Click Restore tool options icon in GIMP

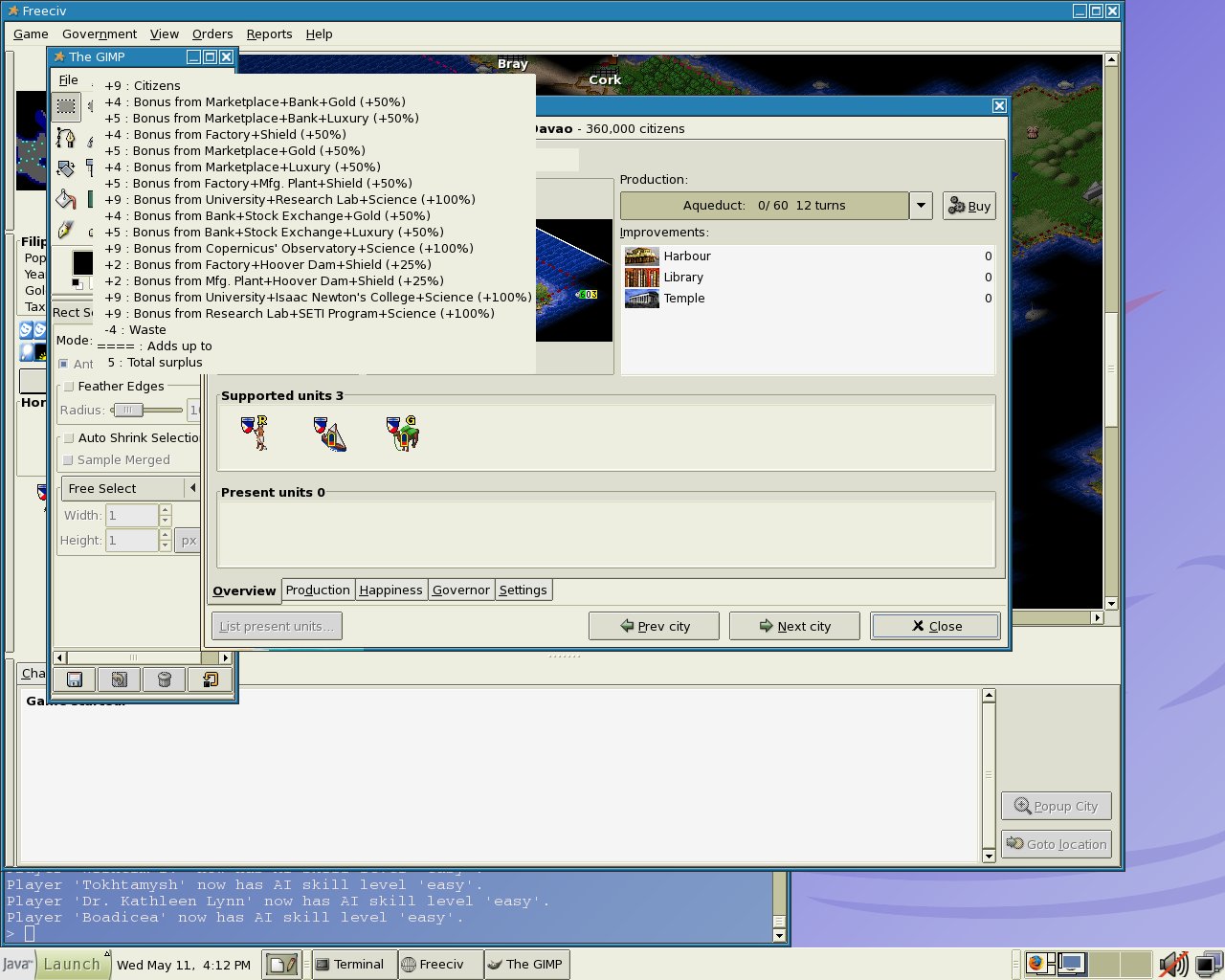120,679
